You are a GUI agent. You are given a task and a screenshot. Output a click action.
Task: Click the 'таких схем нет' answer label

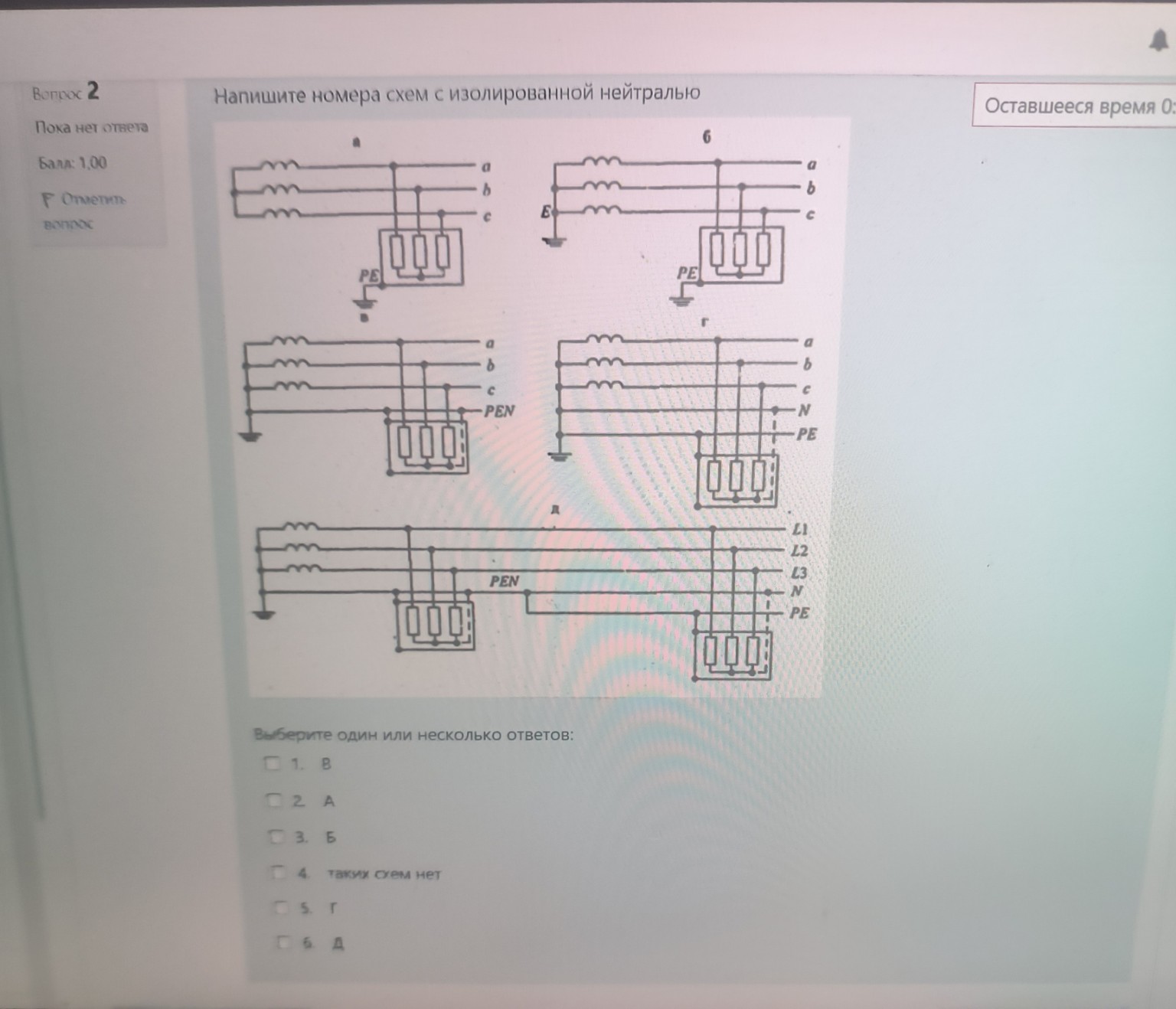pyautogui.click(x=384, y=873)
